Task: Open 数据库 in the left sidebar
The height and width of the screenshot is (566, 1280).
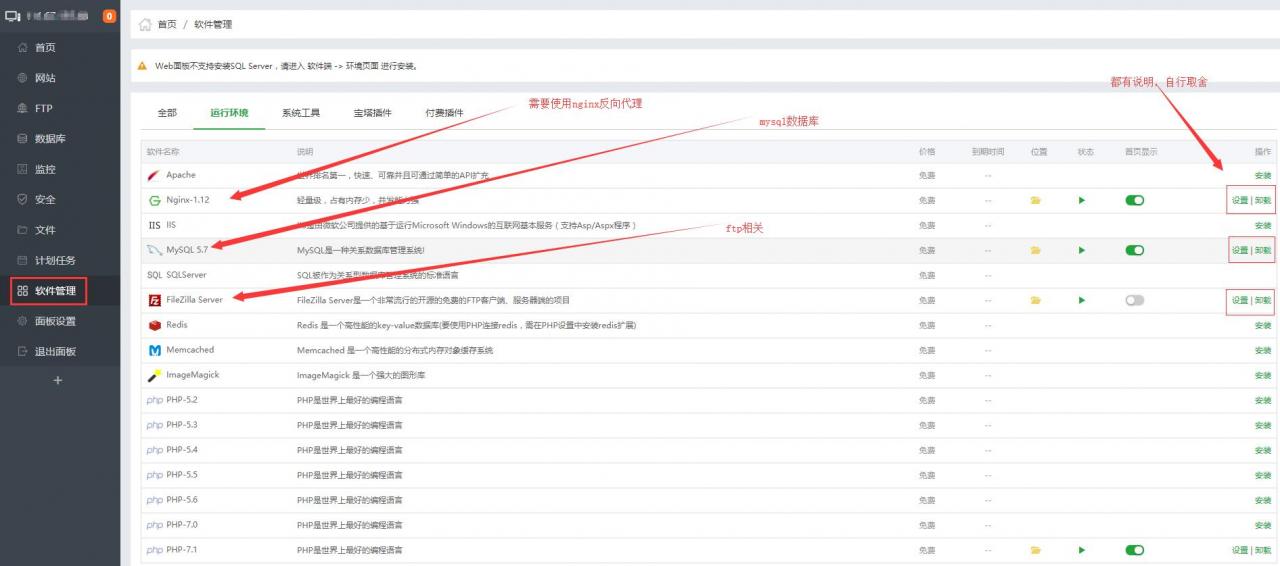Action: pyautogui.click(x=50, y=139)
